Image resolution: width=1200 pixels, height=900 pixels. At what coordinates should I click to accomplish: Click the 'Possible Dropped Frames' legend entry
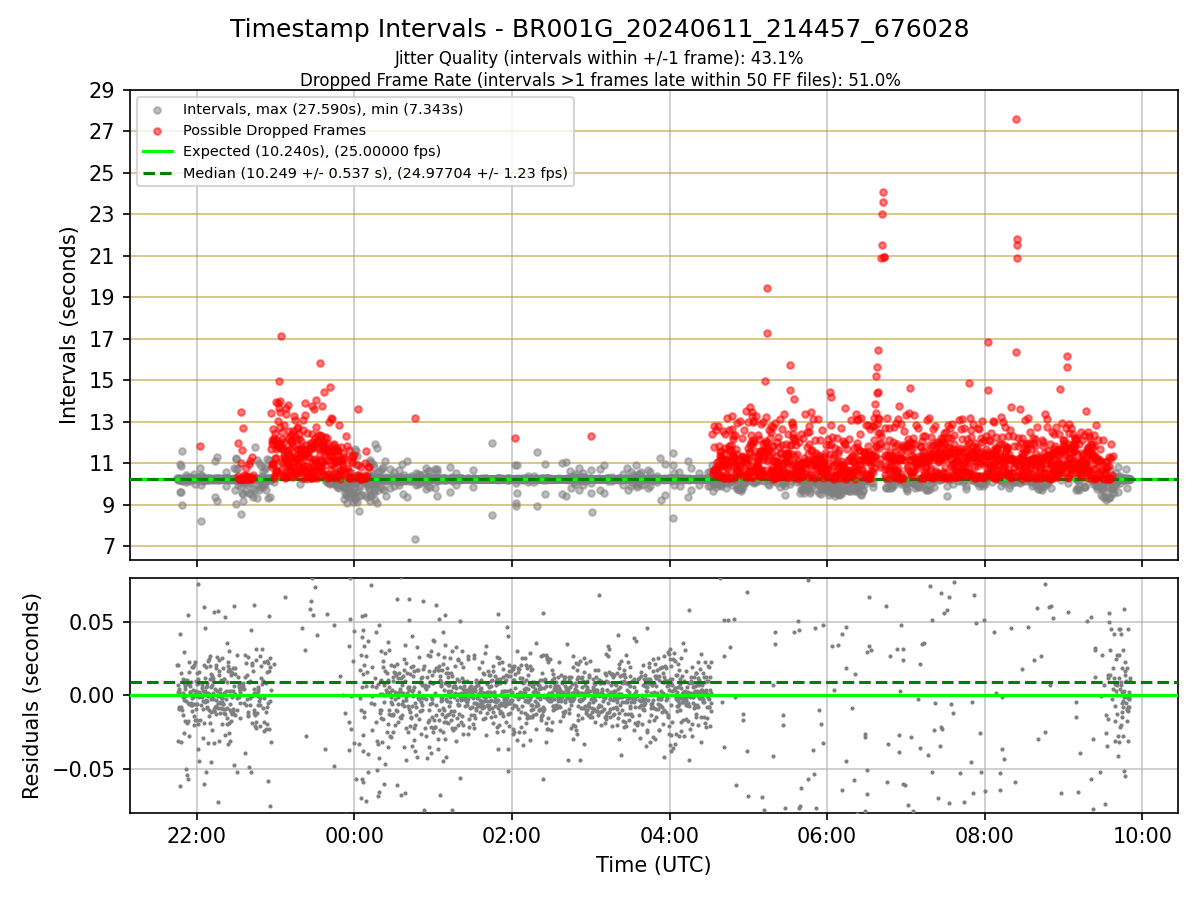click(x=274, y=130)
